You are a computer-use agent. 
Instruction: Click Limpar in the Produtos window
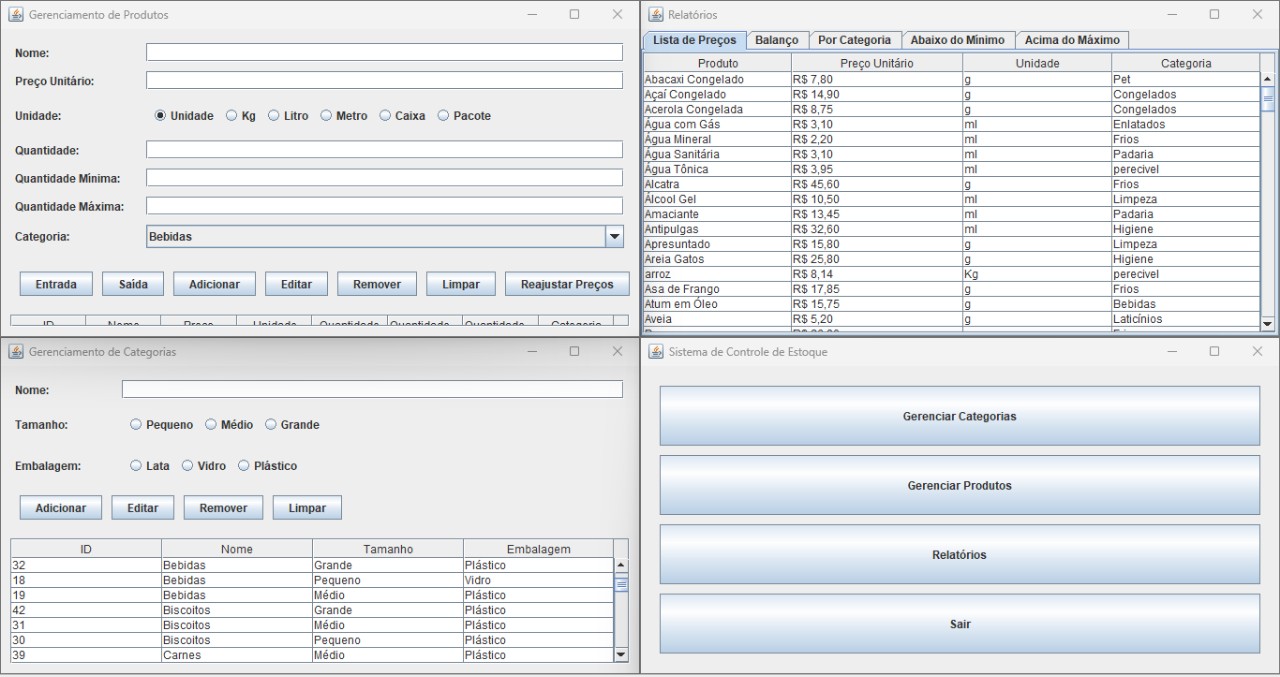pos(460,284)
